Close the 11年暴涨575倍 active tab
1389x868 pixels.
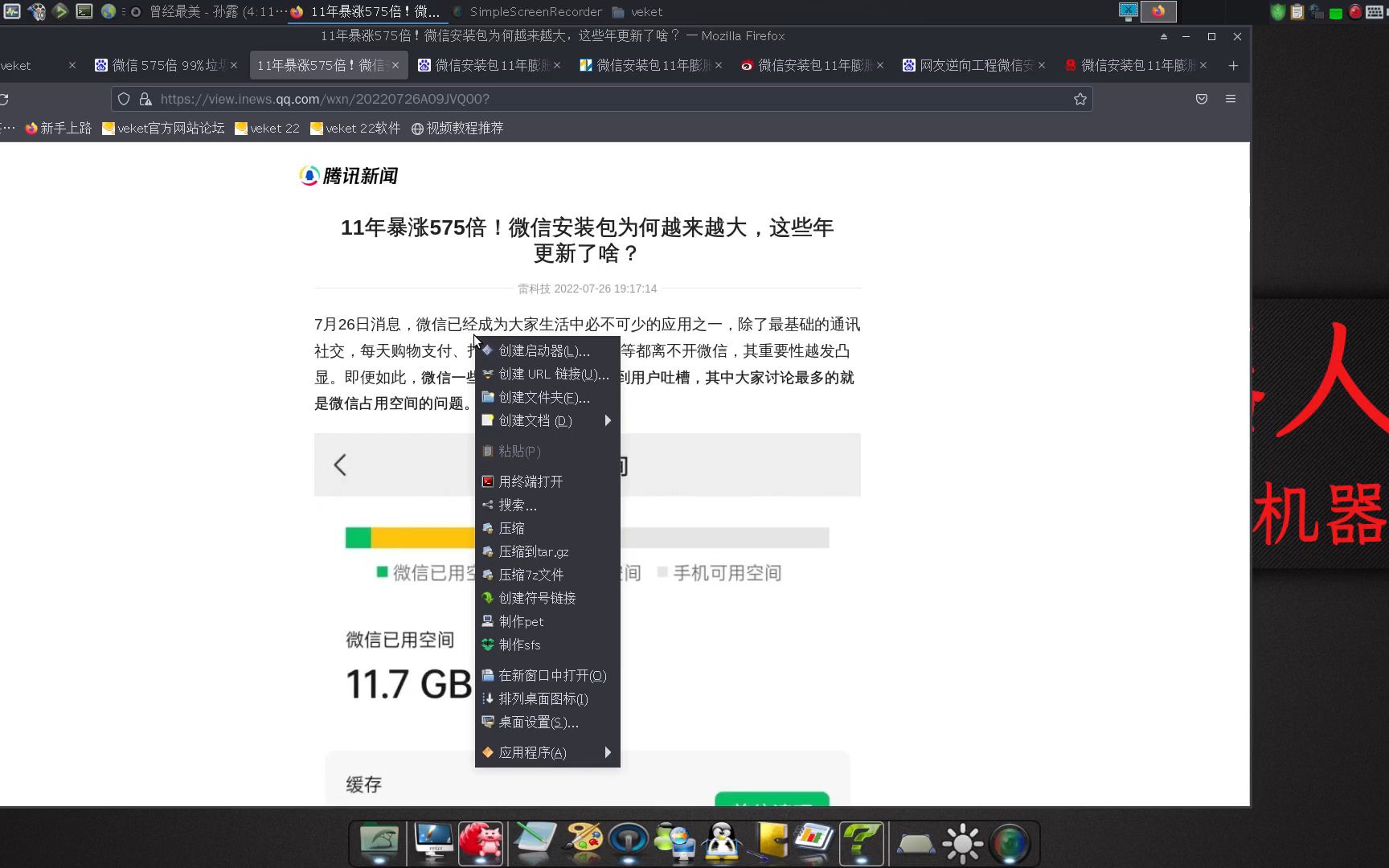pyautogui.click(x=395, y=65)
